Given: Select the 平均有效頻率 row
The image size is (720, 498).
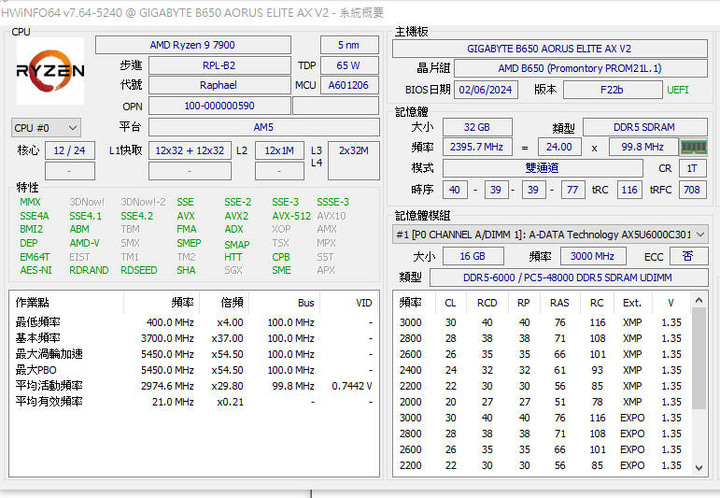Looking at the screenshot, I should pos(194,402).
